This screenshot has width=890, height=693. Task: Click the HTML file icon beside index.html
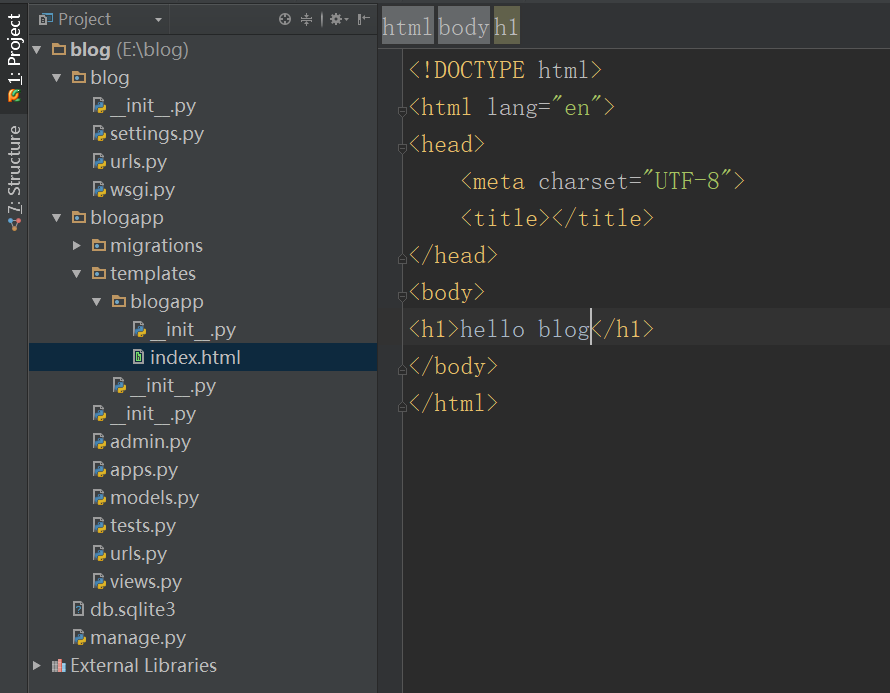pyautogui.click(x=138, y=356)
